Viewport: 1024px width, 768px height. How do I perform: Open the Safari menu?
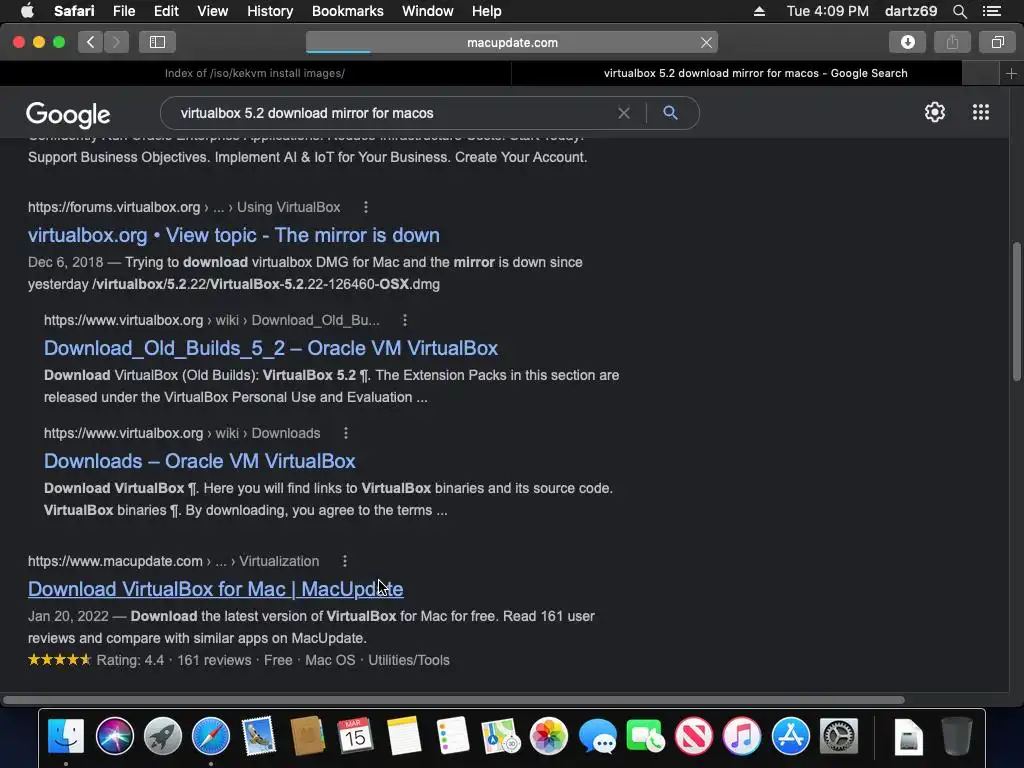[74, 11]
